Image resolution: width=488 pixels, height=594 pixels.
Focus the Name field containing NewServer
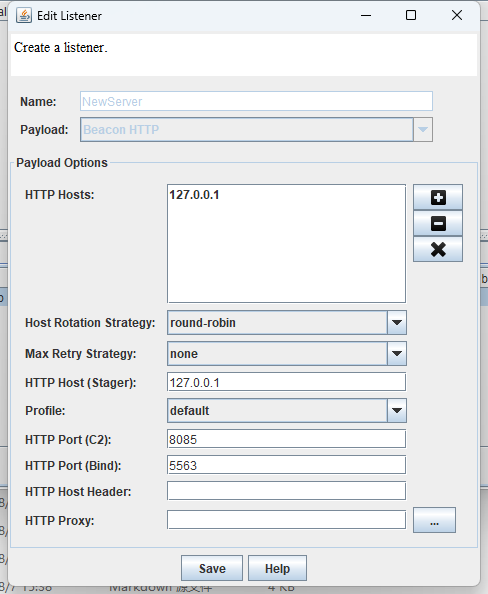256,101
